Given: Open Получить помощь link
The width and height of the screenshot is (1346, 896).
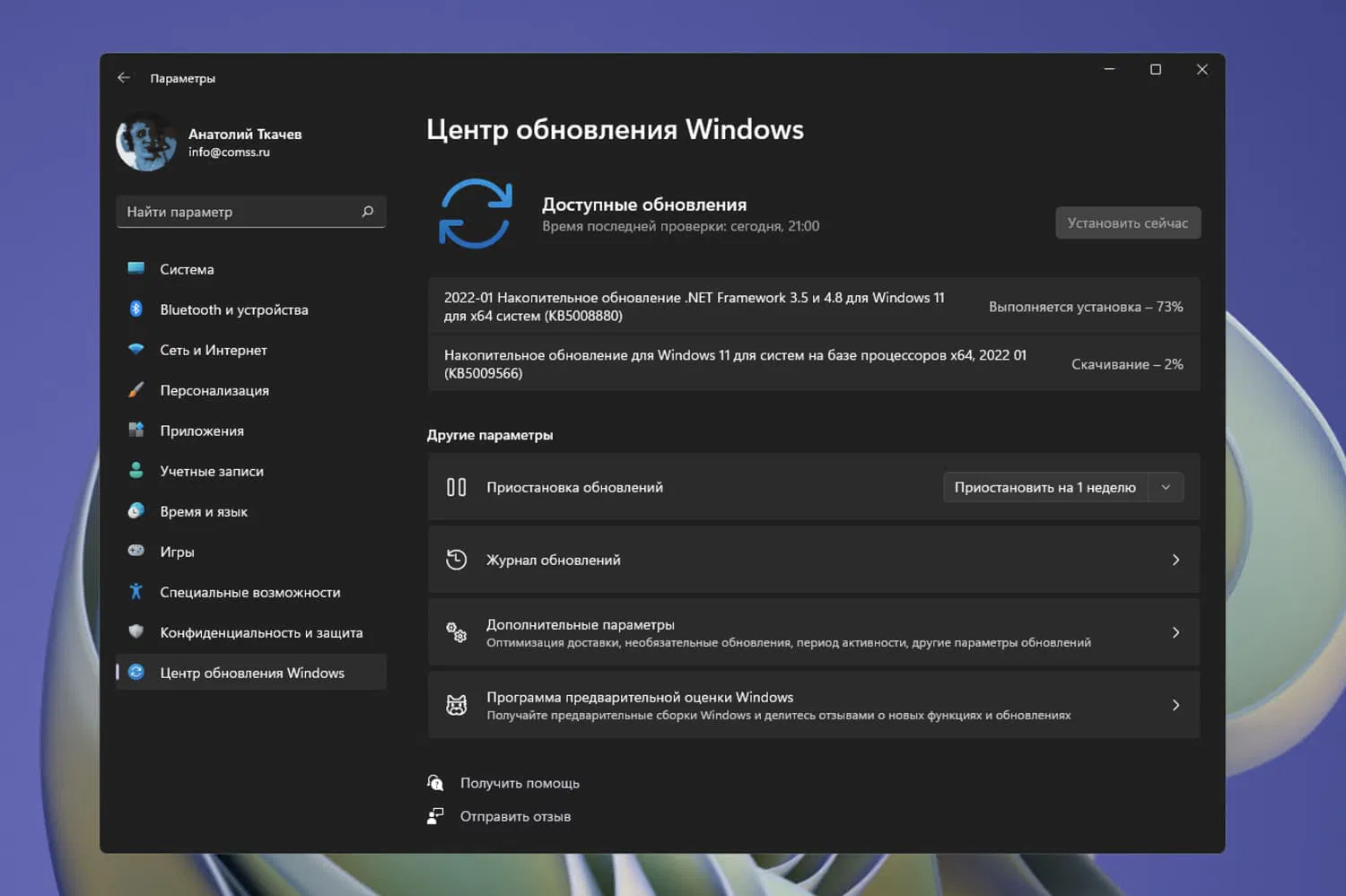Looking at the screenshot, I should click(520, 782).
